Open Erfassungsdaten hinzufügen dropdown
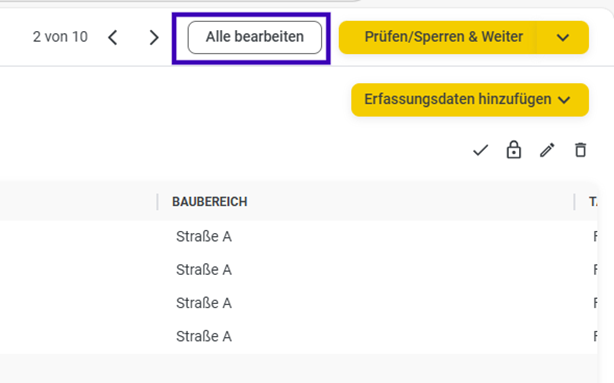Image resolution: width=614 pixels, height=383 pixels. 470,99
